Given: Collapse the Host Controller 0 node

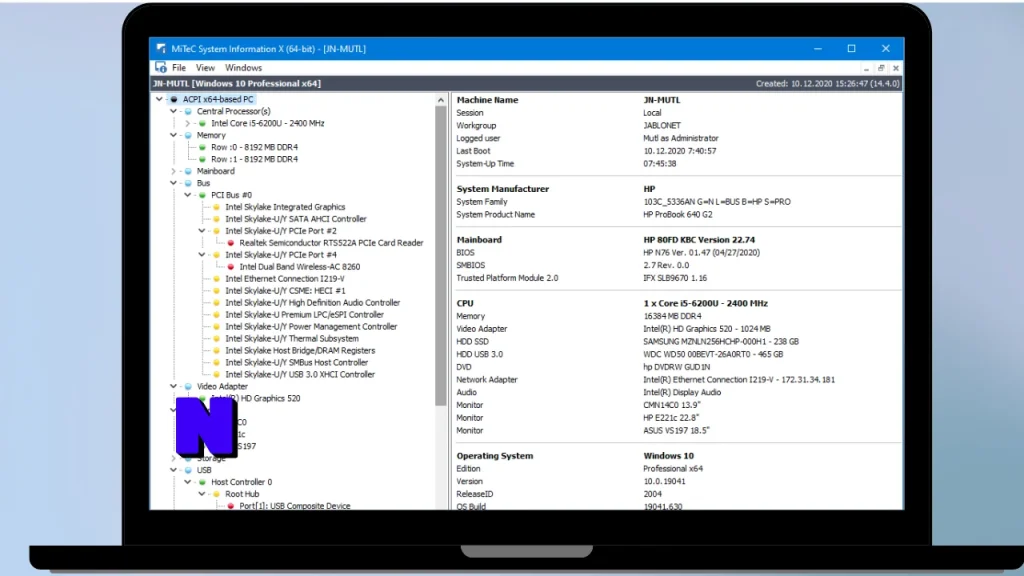Looking at the screenshot, I should pos(187,482).
